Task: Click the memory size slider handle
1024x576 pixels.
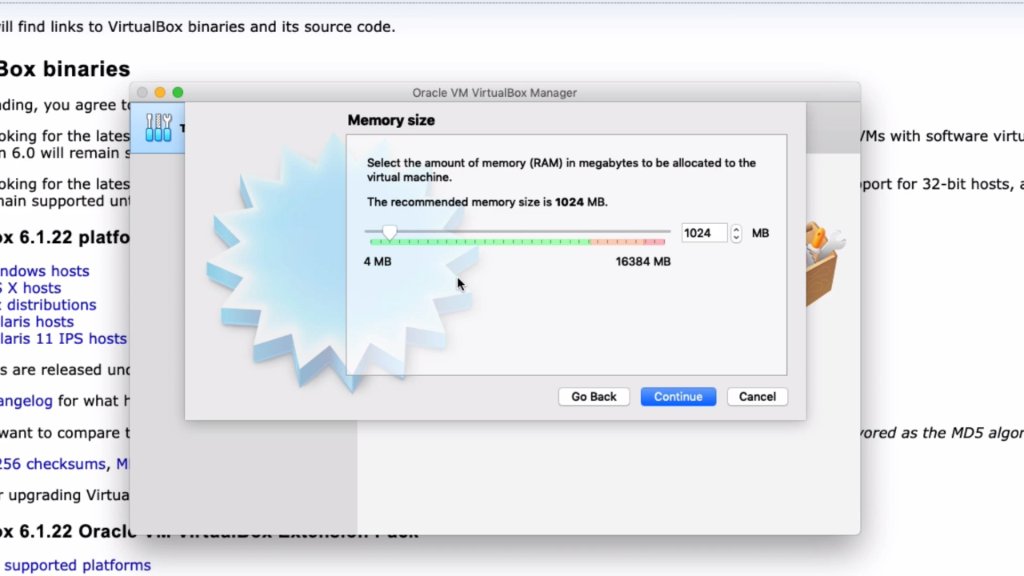Action: coord(389,232)
